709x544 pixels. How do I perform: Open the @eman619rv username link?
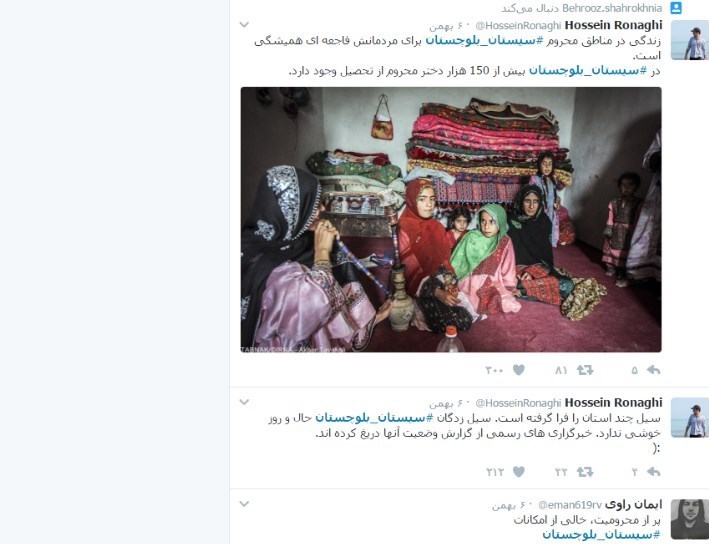[x=569, y=505]
